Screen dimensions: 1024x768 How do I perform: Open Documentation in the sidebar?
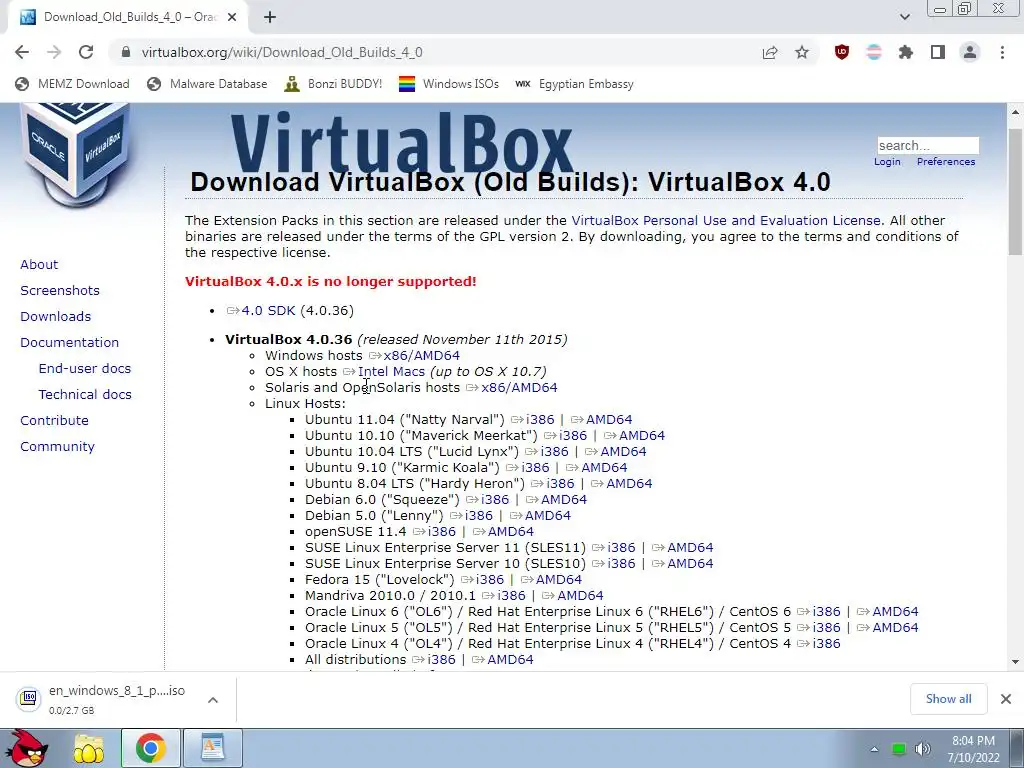click(x=69, y=343)
